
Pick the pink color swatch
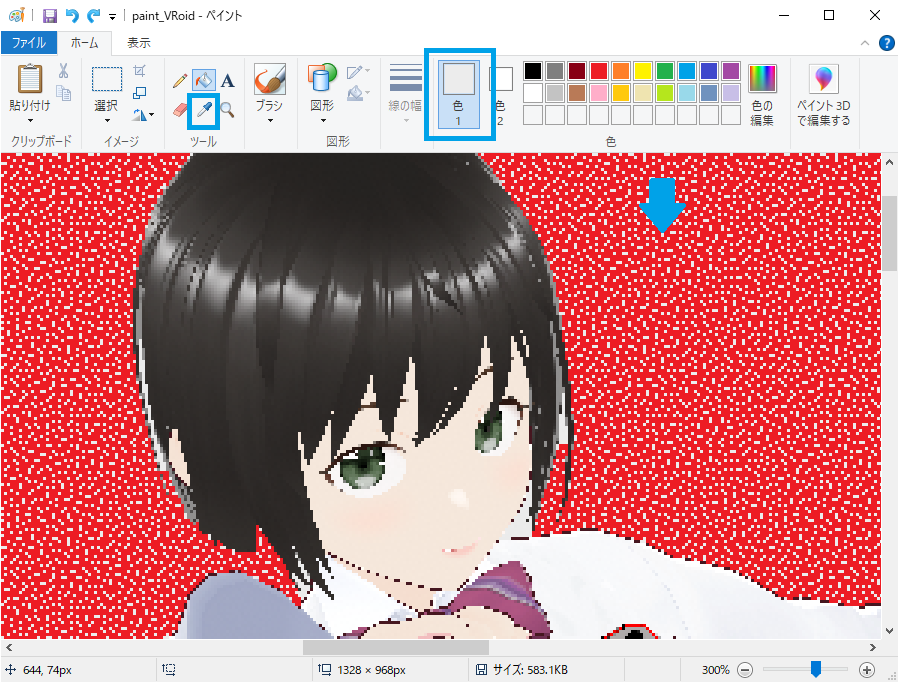coord(599,92)
